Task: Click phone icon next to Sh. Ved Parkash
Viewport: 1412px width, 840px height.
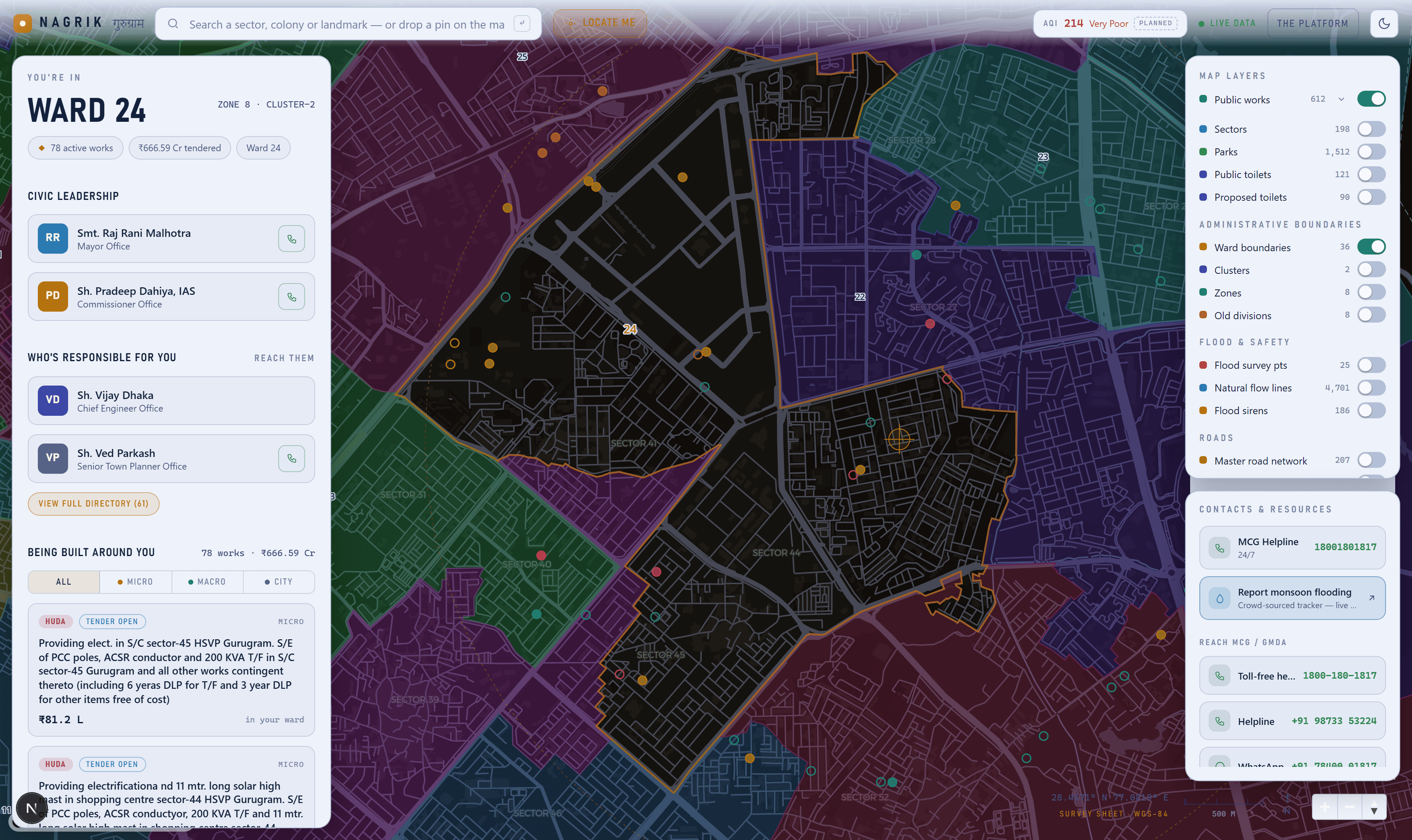Action: pos(292,458)
